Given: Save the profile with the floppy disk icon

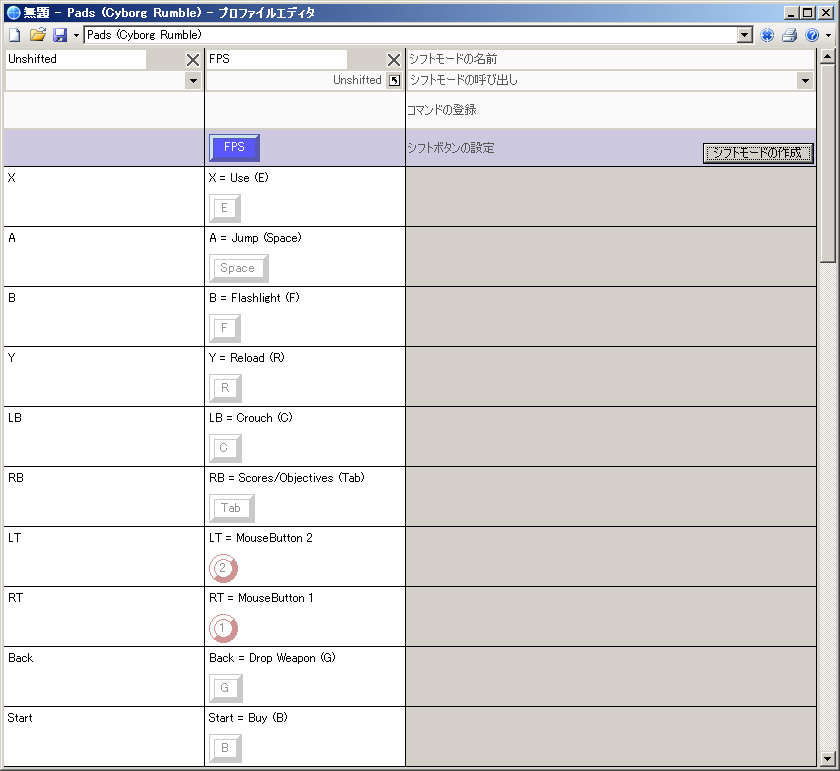Looking at the screenshot, I should coord(59,35).
